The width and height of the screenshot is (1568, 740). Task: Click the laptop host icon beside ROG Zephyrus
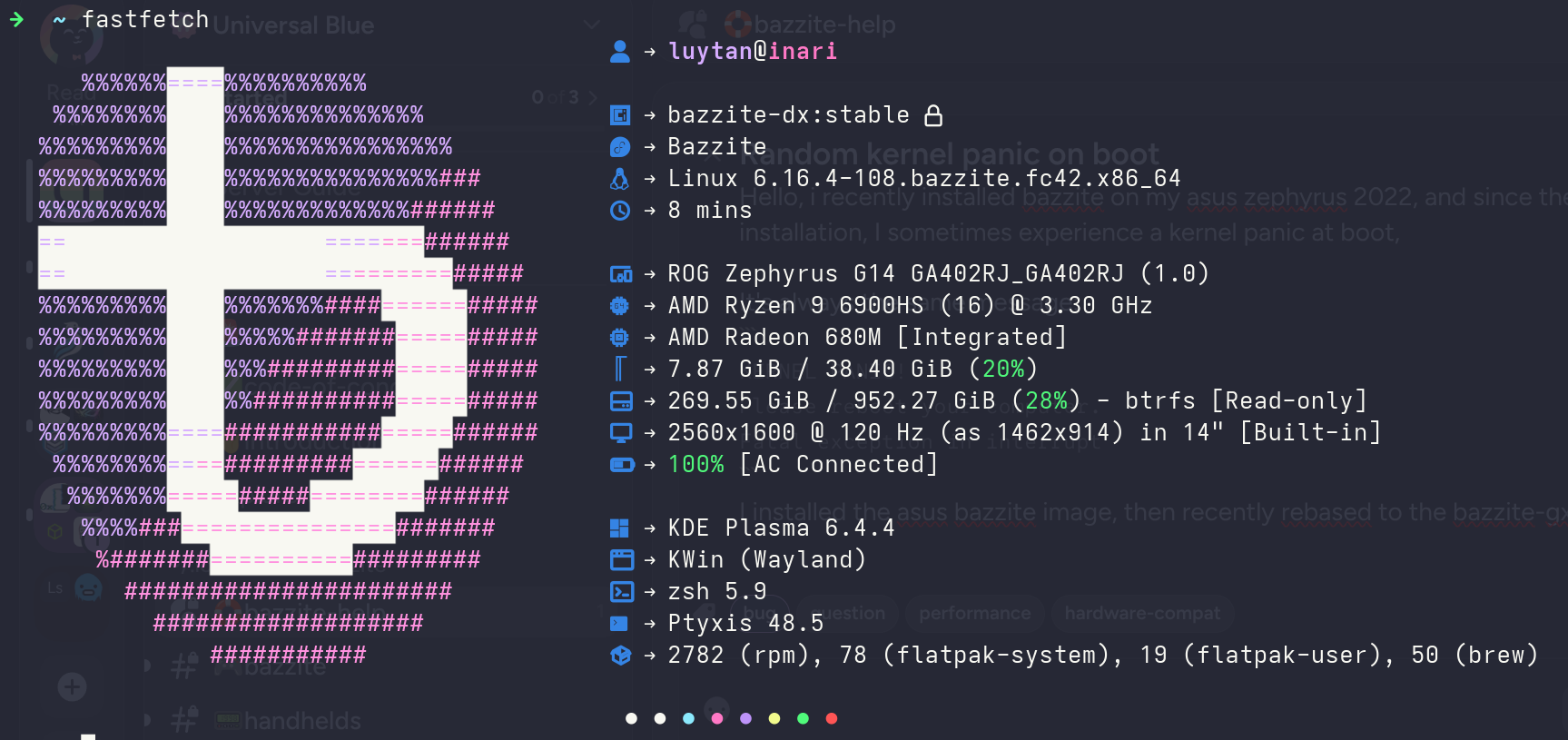coord(621,274)
